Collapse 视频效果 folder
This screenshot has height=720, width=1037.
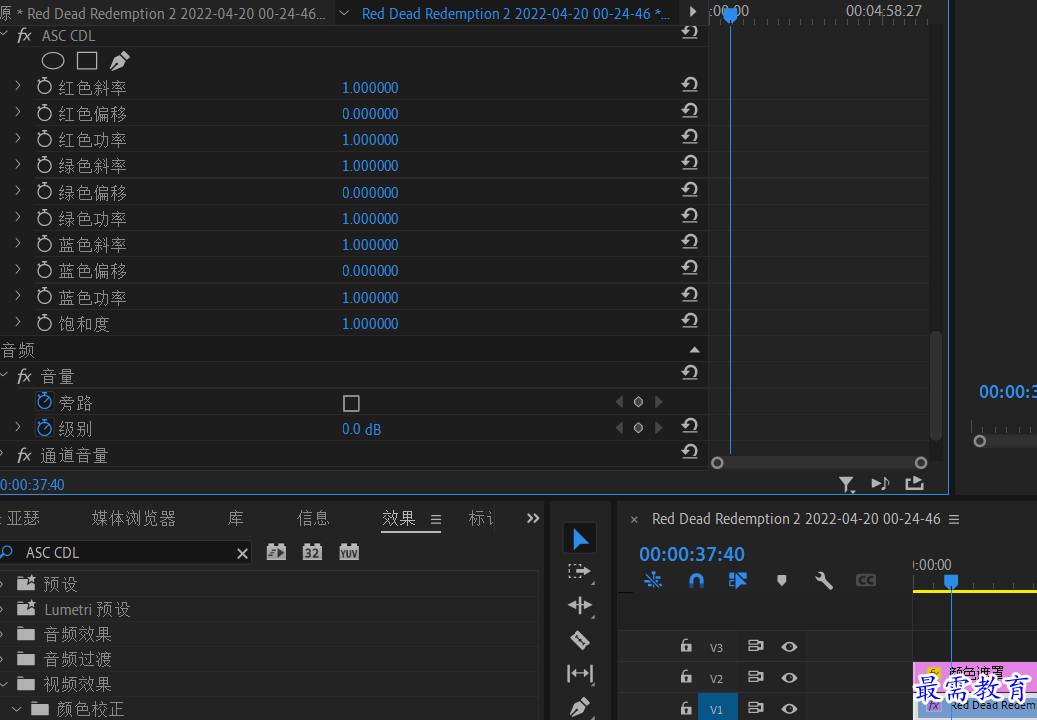[3, 684]
